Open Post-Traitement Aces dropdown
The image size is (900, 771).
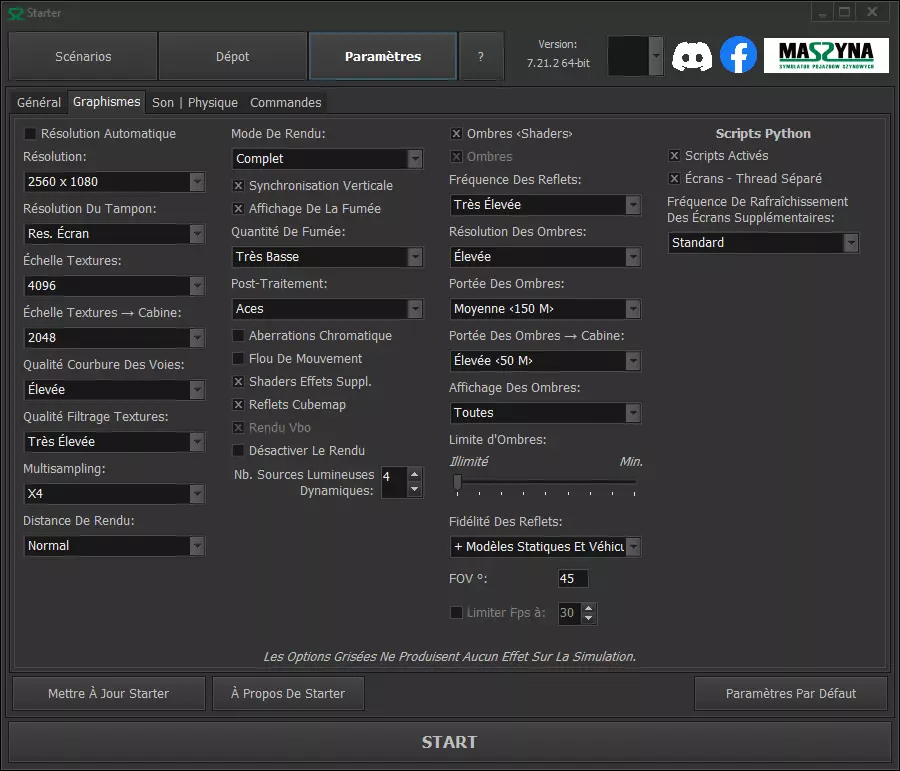tap(327, 309)
